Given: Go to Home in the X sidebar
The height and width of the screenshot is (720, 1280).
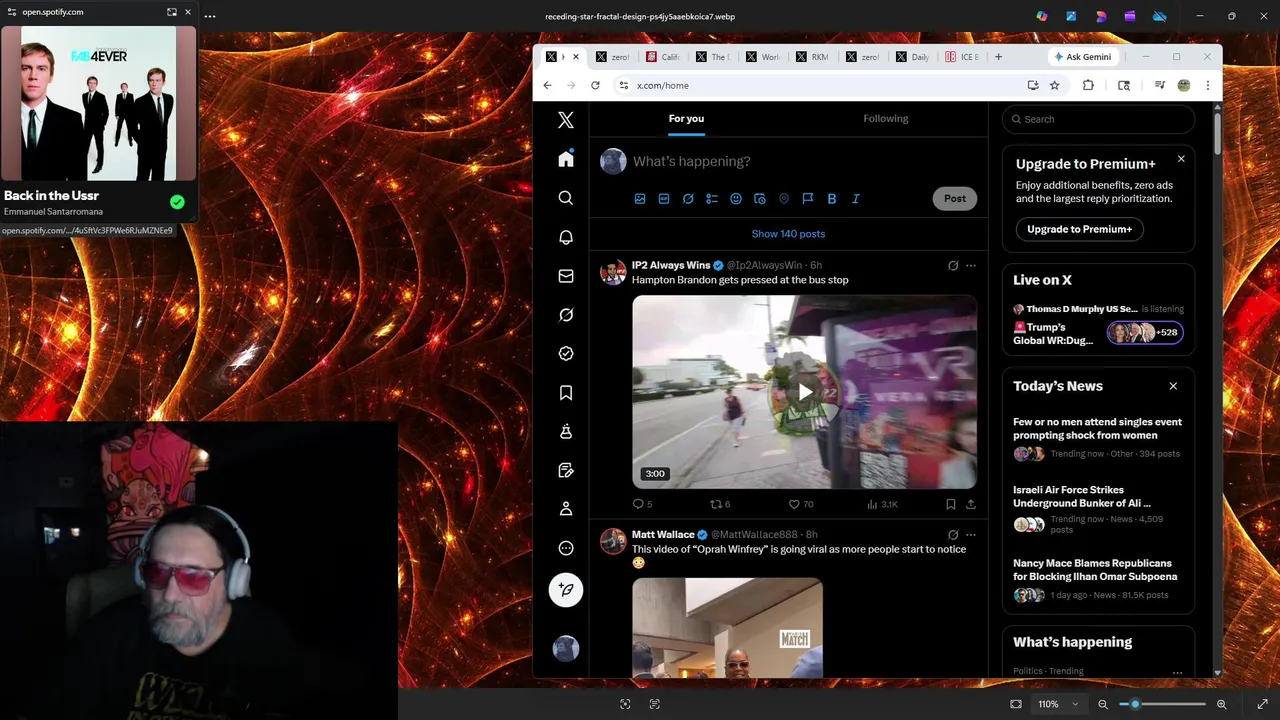Looking at the screenshot, I should (566, 159).
